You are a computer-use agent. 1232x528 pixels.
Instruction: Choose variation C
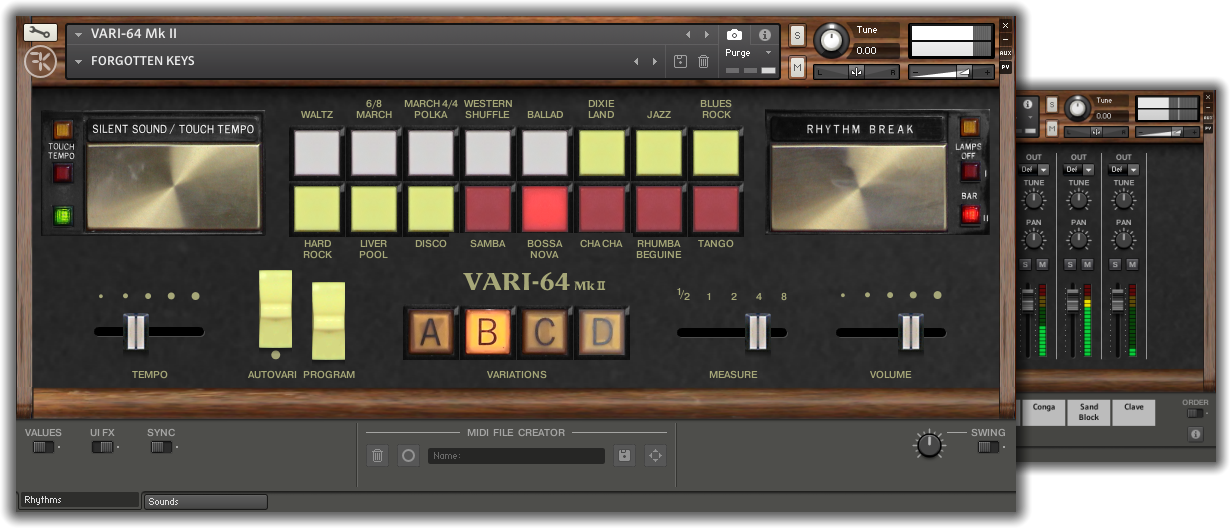(544, 331)
